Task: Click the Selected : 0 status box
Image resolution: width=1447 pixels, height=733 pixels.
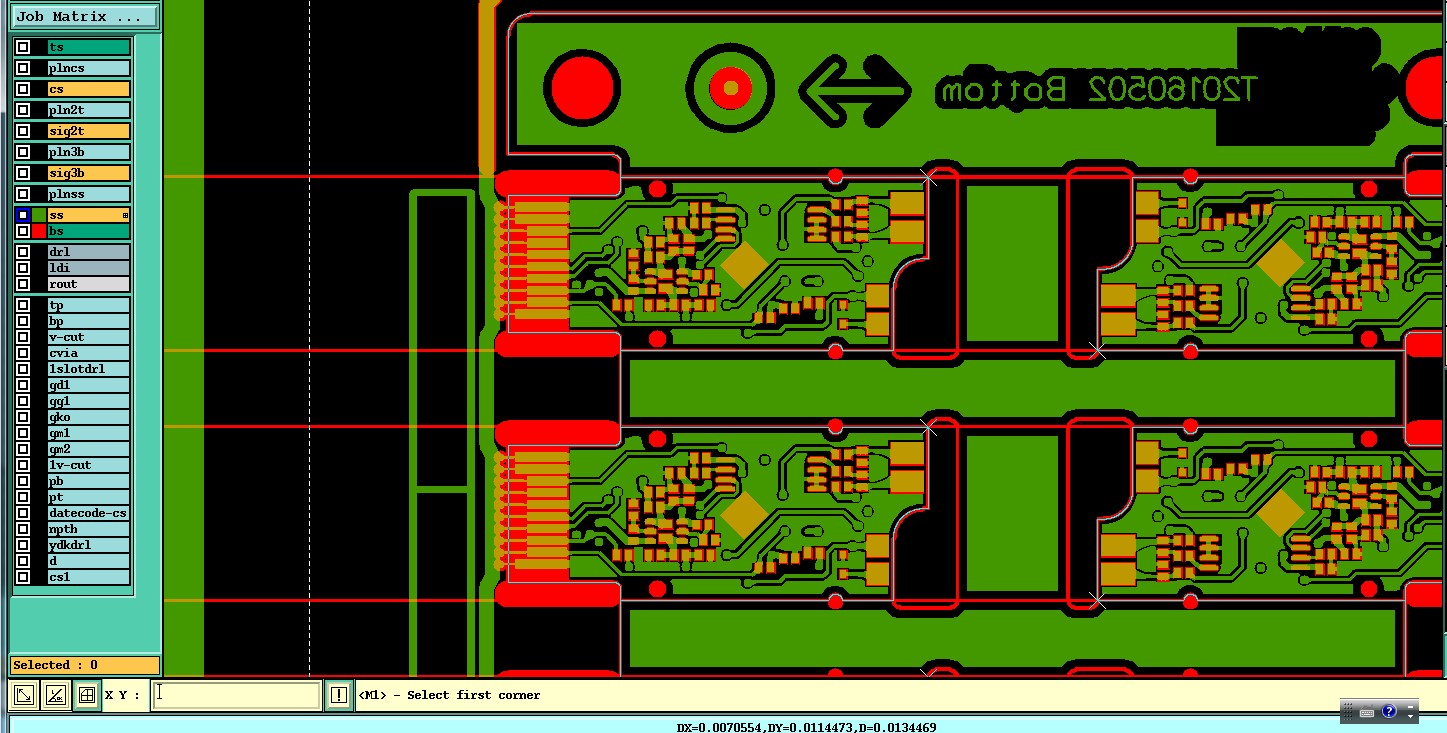Action: tap(85, 665)
